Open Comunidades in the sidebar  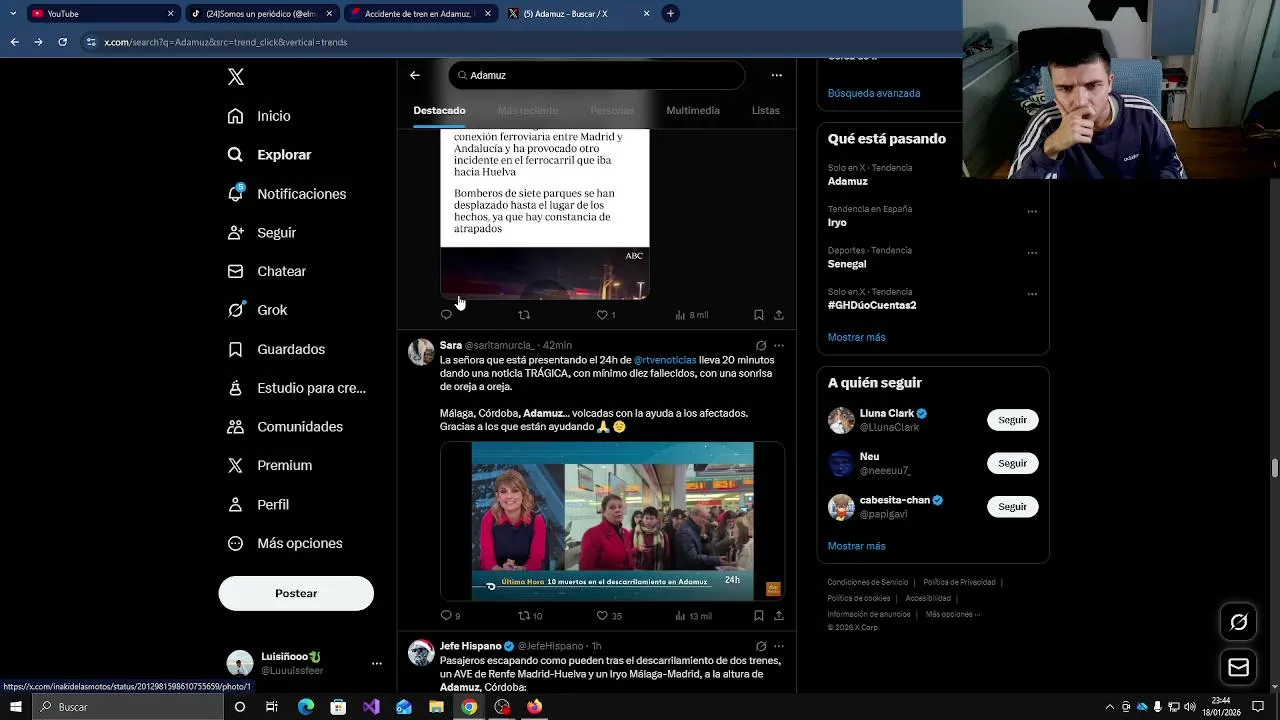[x=285, y=427]
